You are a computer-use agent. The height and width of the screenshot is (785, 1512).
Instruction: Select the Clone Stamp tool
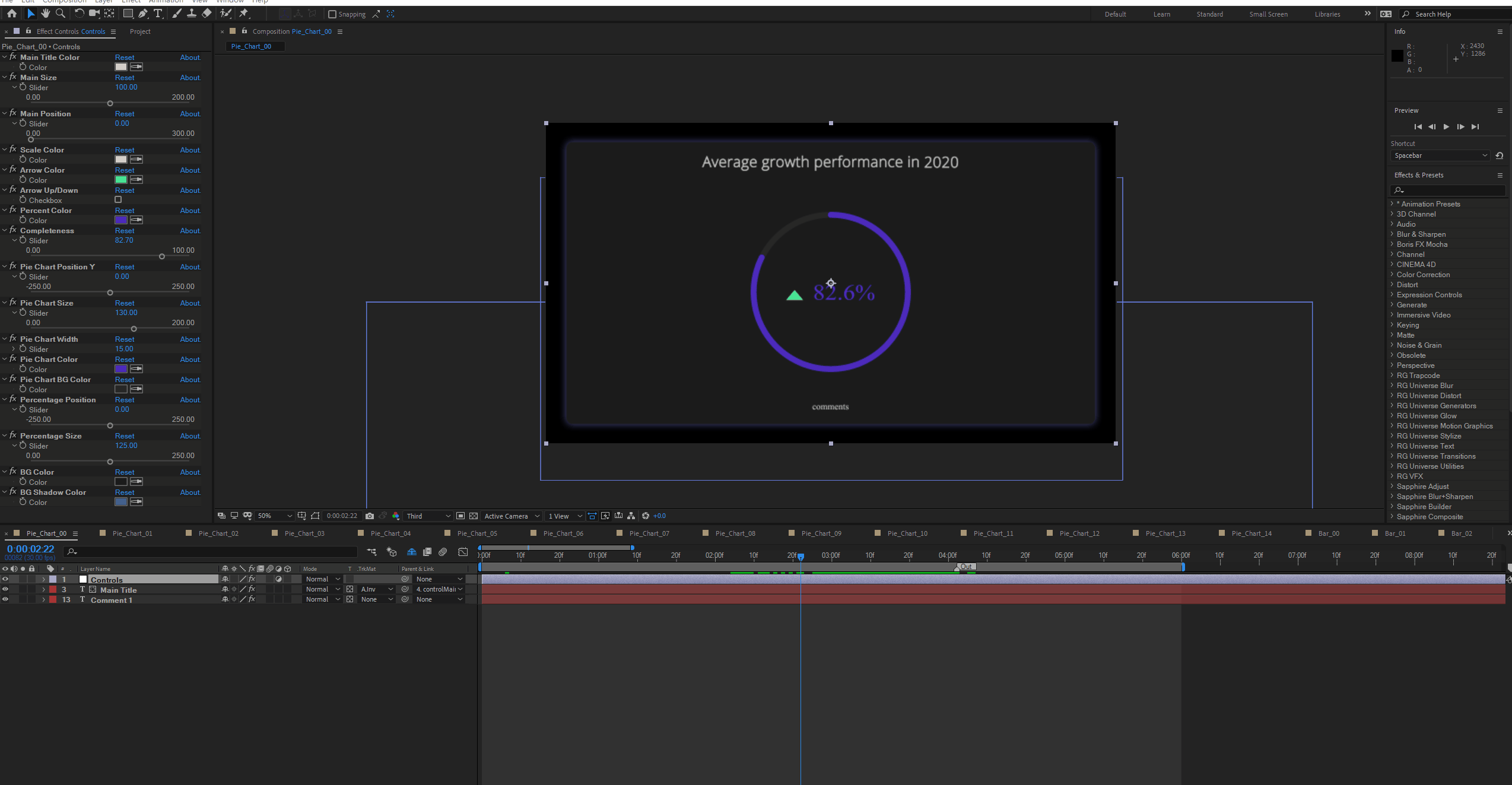coord(192,13)
